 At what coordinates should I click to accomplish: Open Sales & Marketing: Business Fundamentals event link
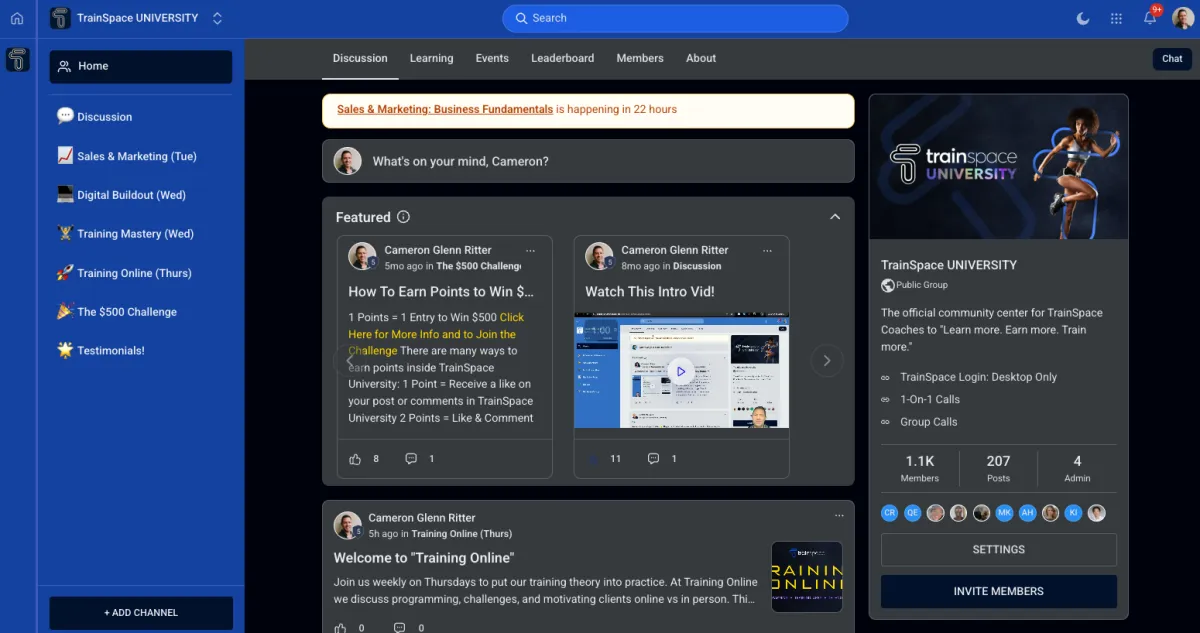click(x=445, y=109)
